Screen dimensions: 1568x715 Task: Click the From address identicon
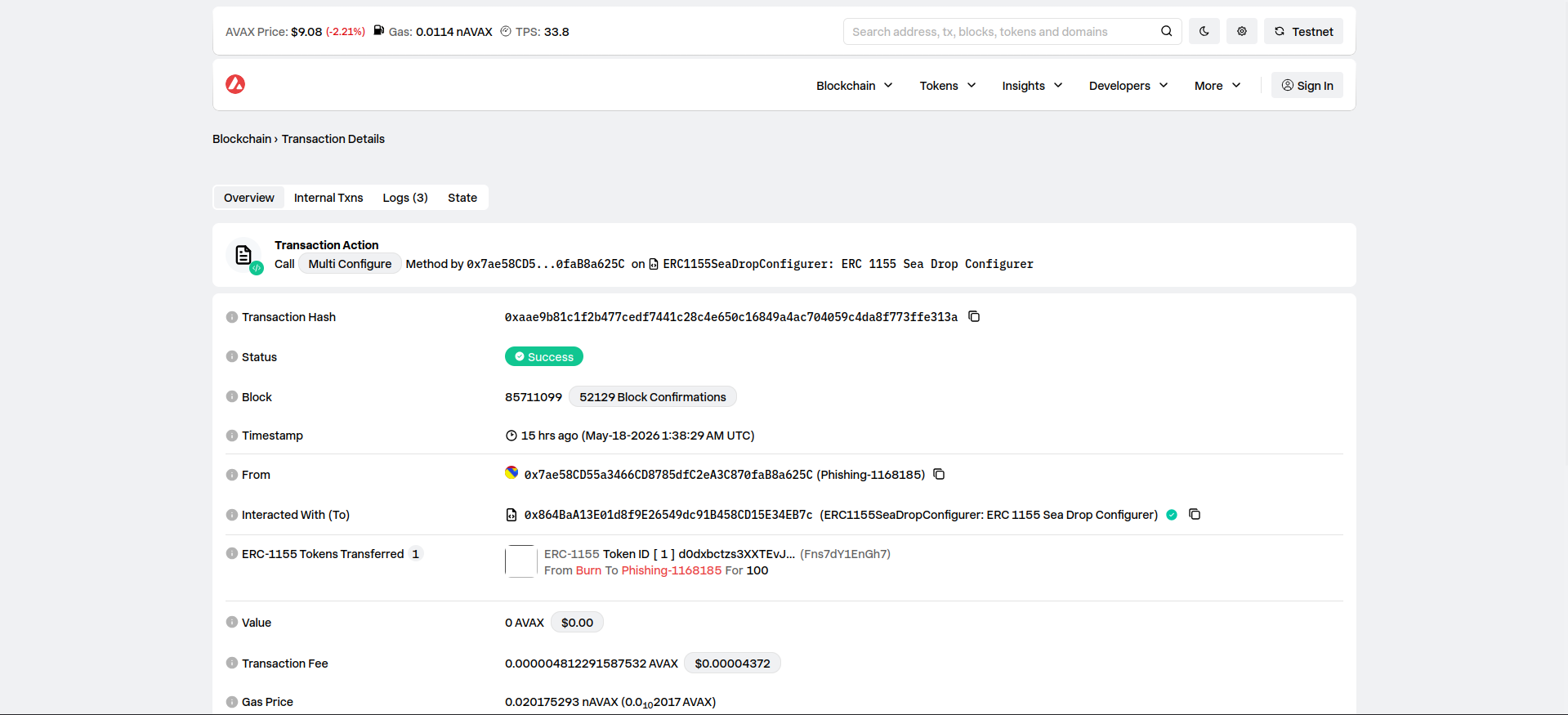[511, 472]
